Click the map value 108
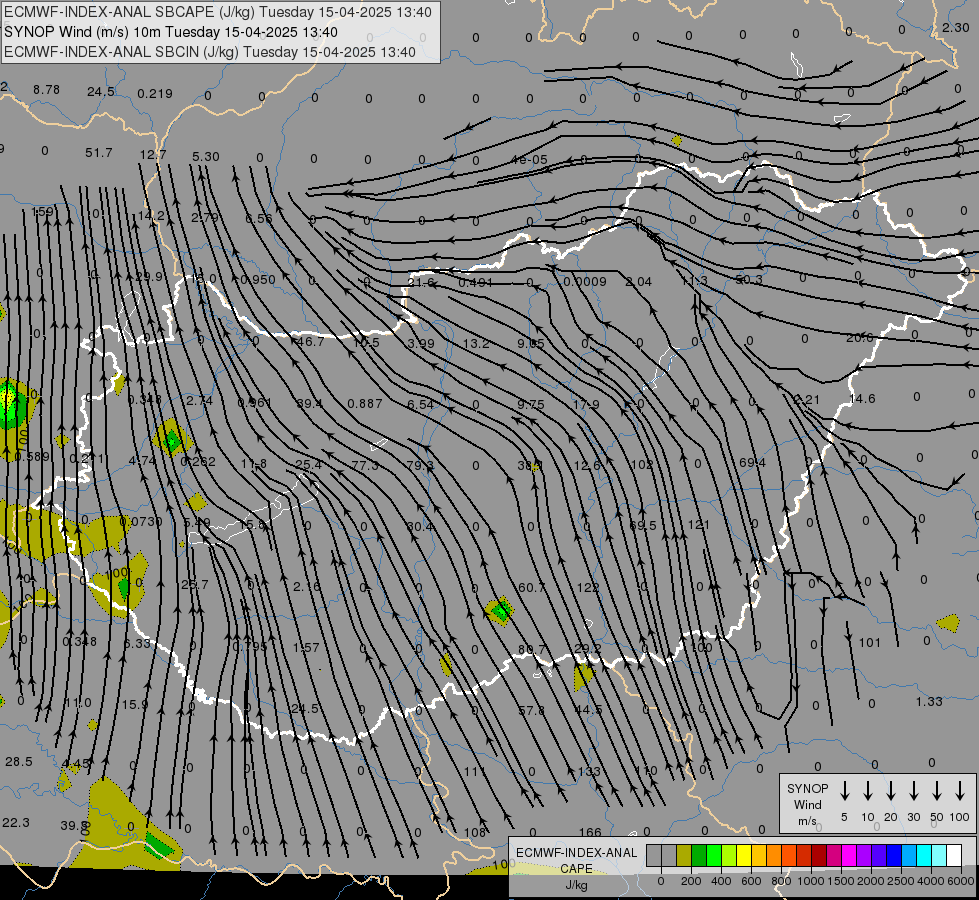979x900 pixels. click(x=475, y=832)
